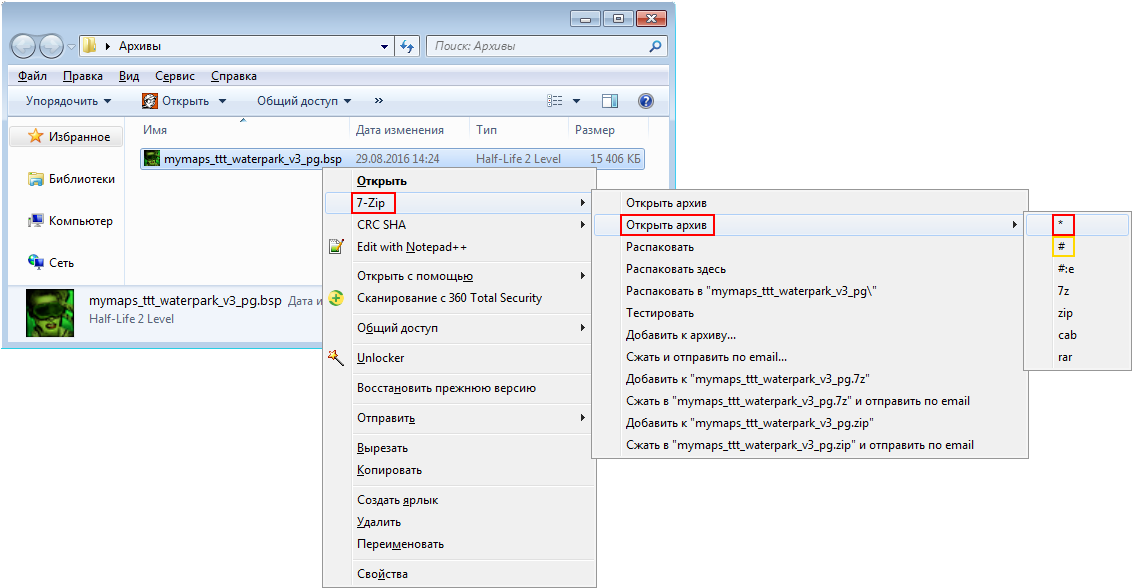1132x588 pixels.
Task: Select the 7z archive type option
Action: coord(1078,291)
